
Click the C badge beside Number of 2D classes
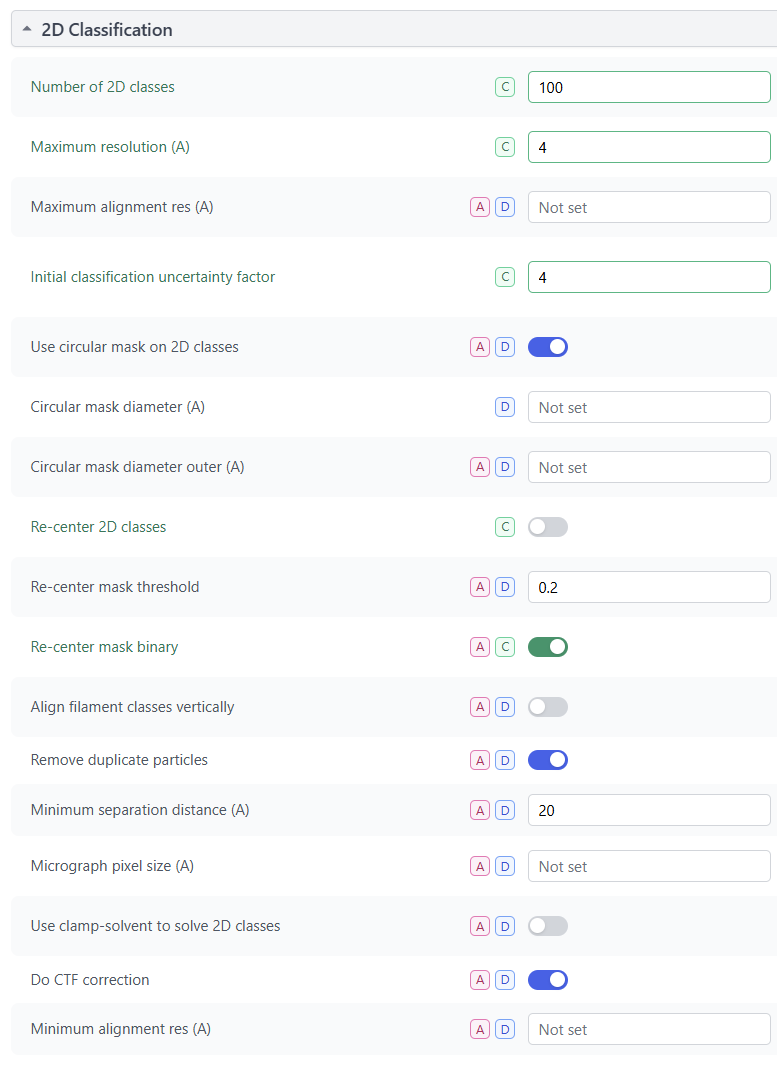[505, 87]
